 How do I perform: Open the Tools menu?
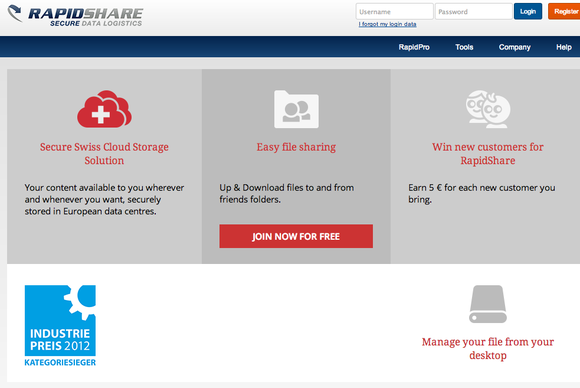[464, 47]
